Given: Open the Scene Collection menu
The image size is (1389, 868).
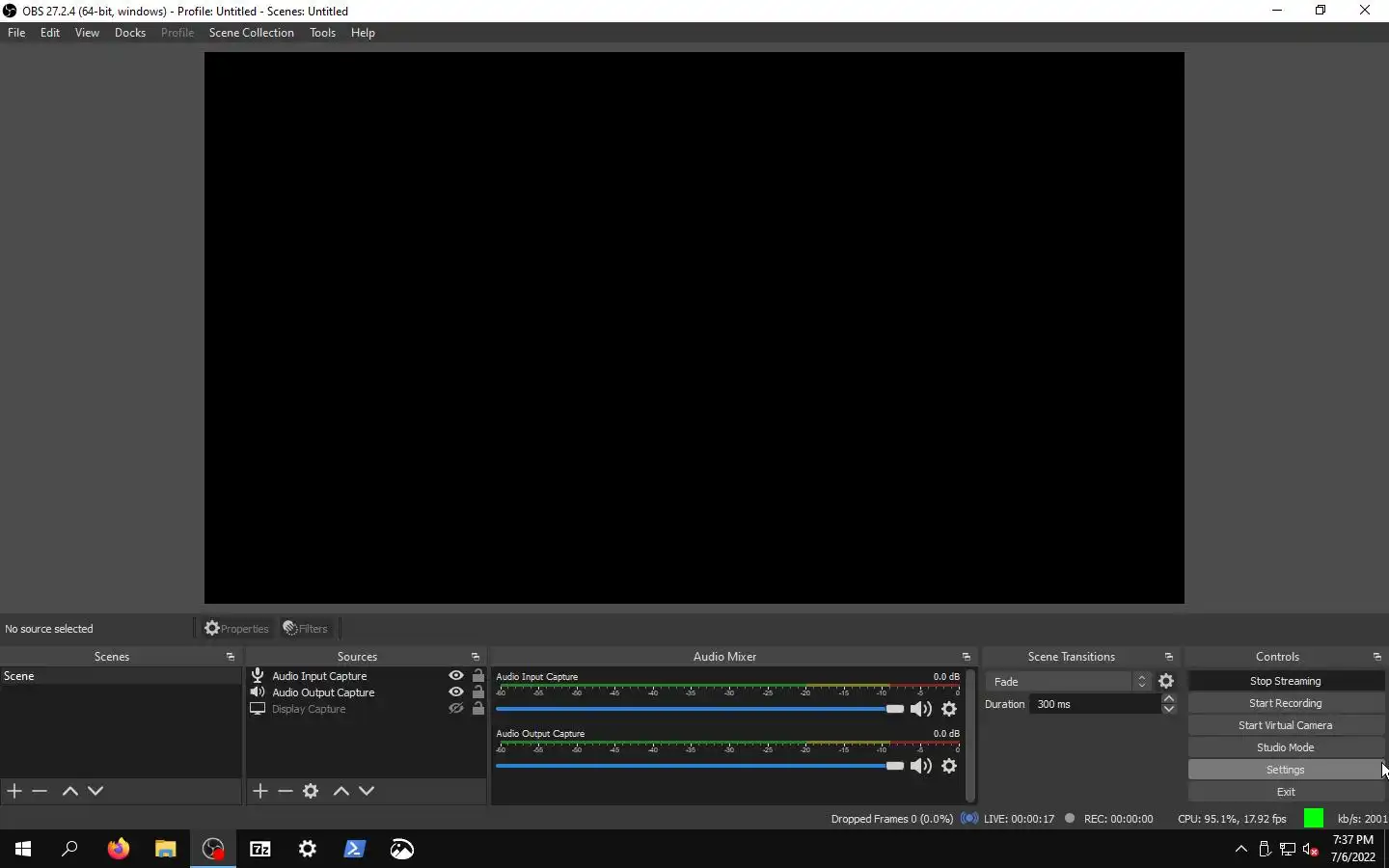Looking at the screenshot, I should pos(252,33).
